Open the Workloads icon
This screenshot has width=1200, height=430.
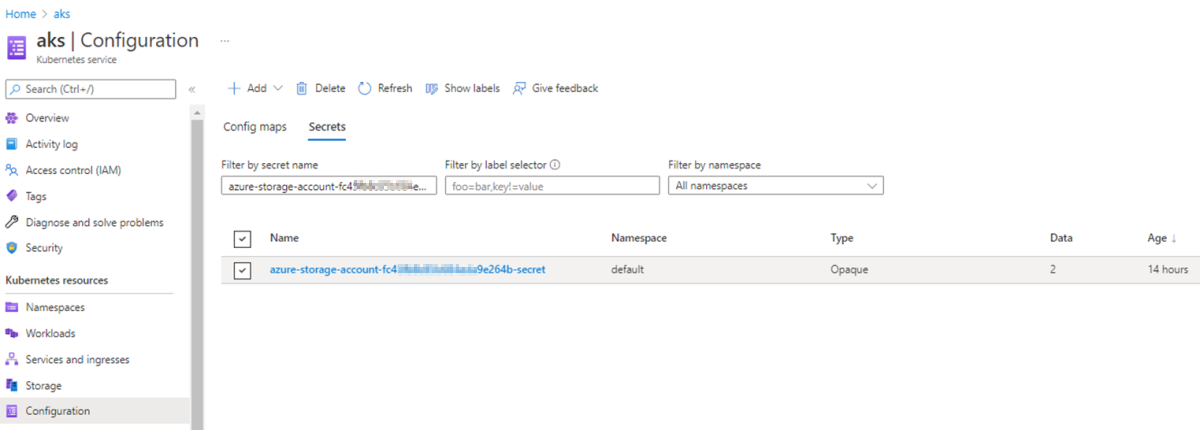pos(12,334)
